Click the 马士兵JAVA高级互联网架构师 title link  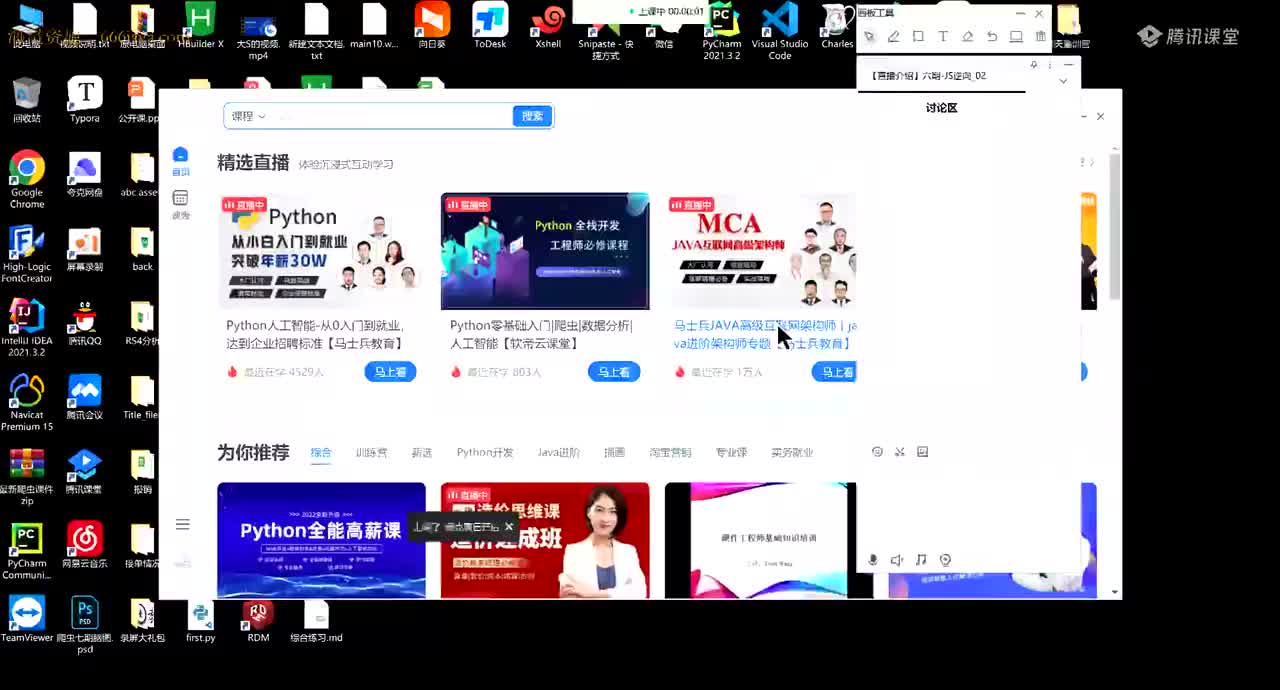click(765, 334)
